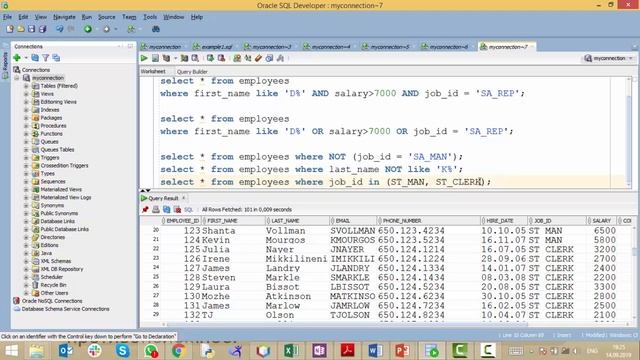Open the Tools menu
The width and height of the screenshot is (640, 360).
[150, 17]
